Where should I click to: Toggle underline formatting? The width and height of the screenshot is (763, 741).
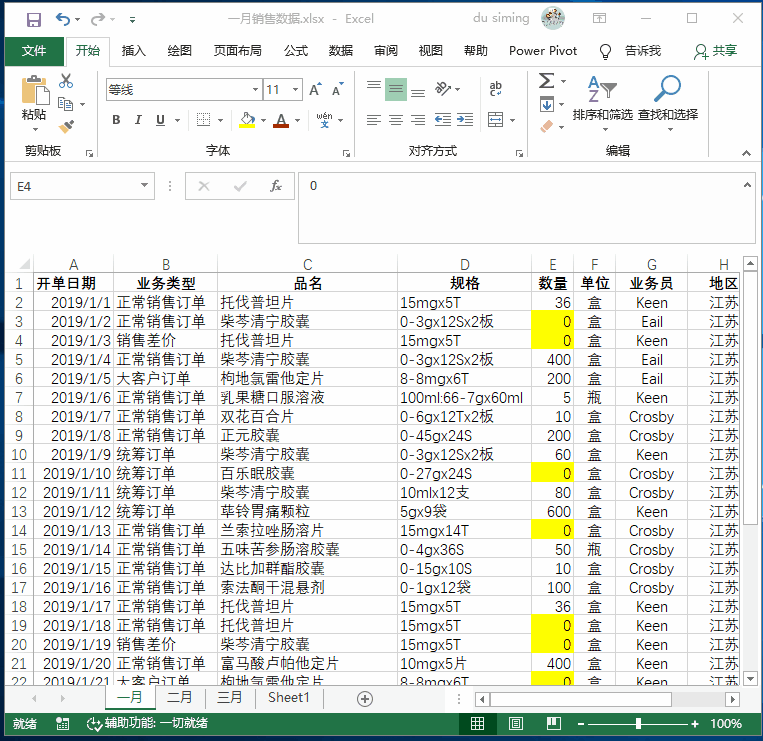pyautogui.click(x=161, y=120)
